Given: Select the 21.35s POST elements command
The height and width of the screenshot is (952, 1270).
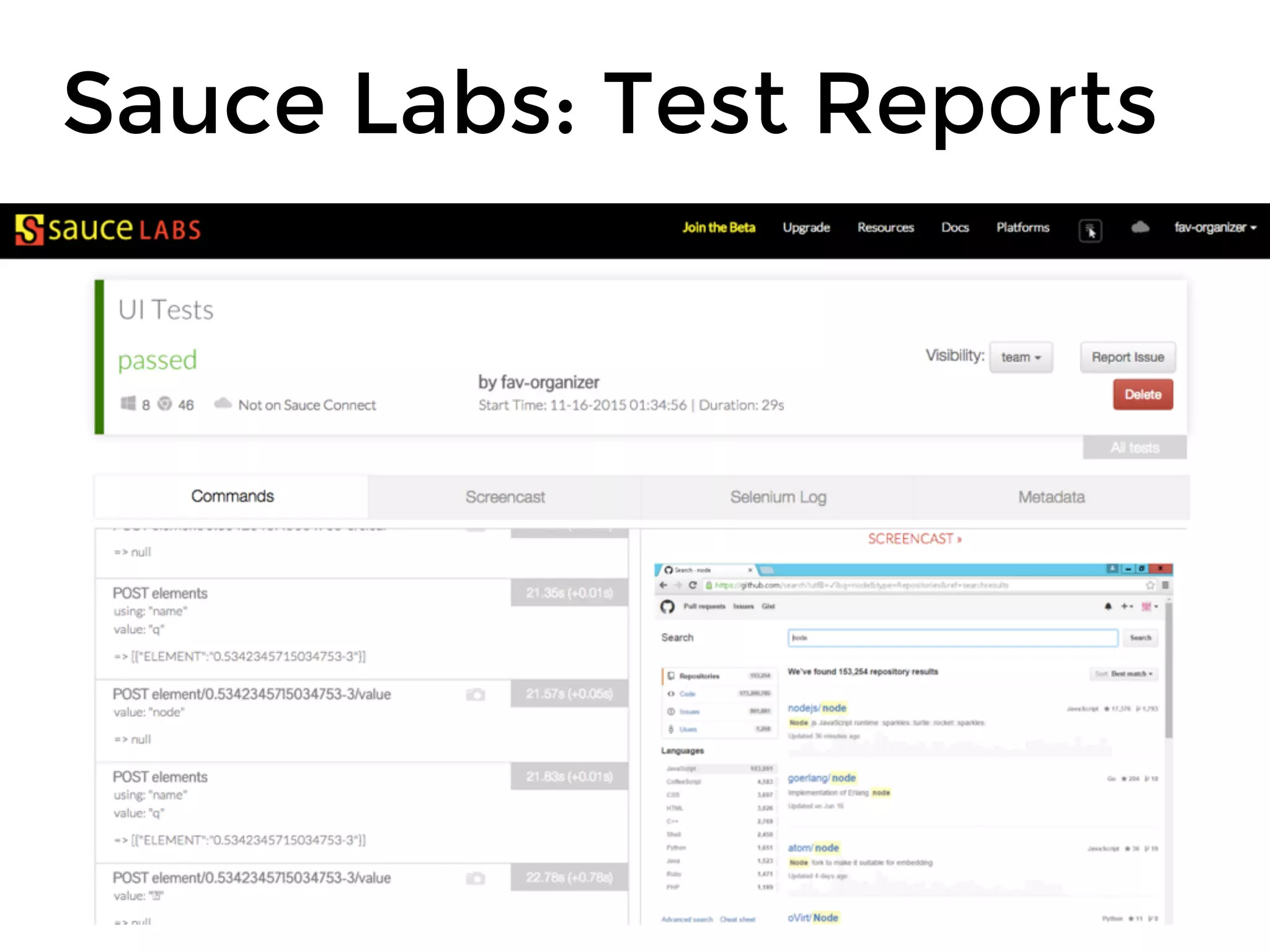Looking at the screenshot, I should [362, 628].
